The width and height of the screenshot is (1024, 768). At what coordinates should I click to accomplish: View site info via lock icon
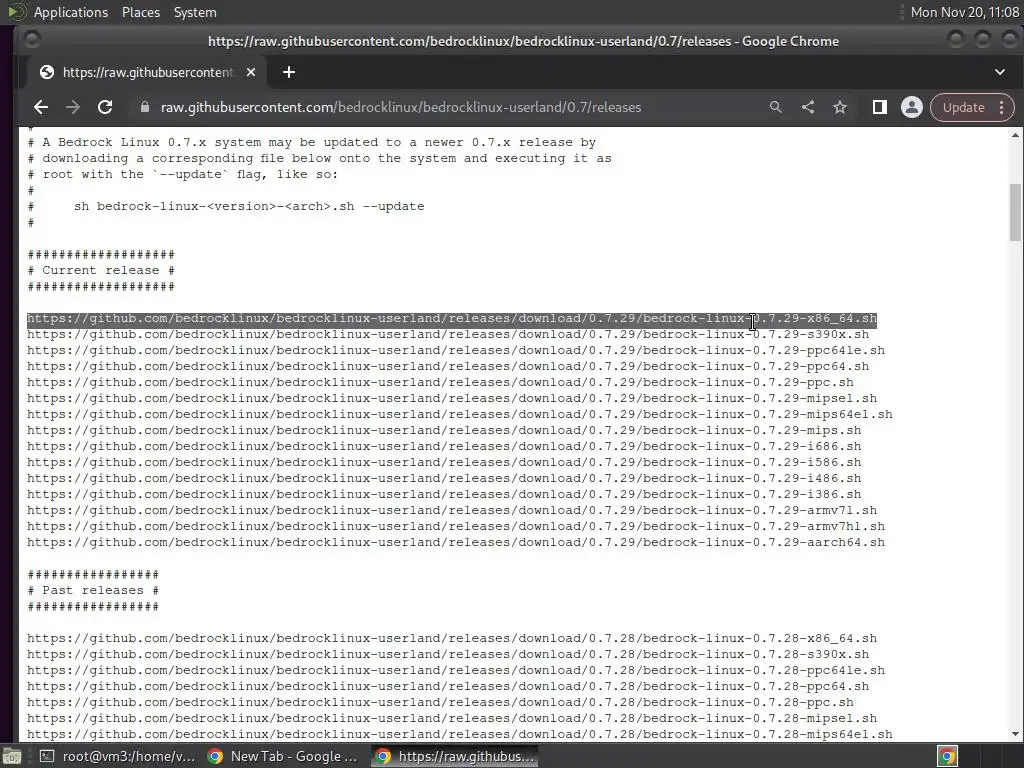click(x=145, y=107)
